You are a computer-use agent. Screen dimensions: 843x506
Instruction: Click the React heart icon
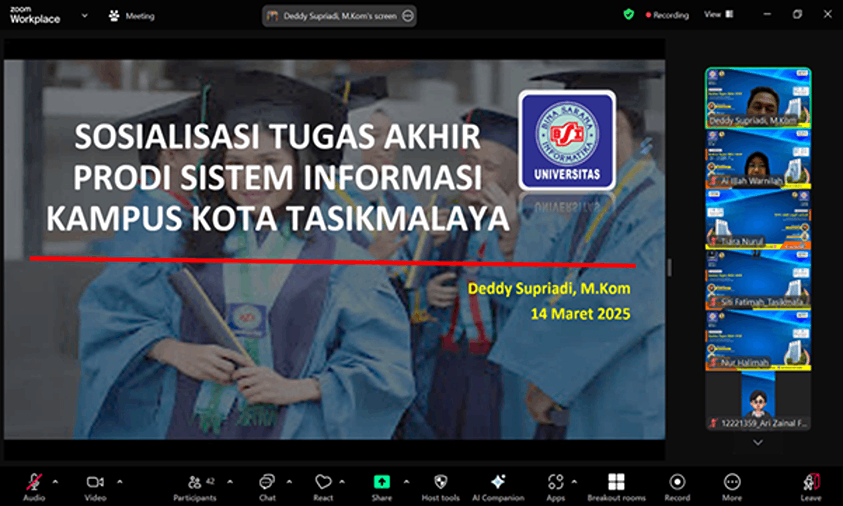click(x=323, y=482)
